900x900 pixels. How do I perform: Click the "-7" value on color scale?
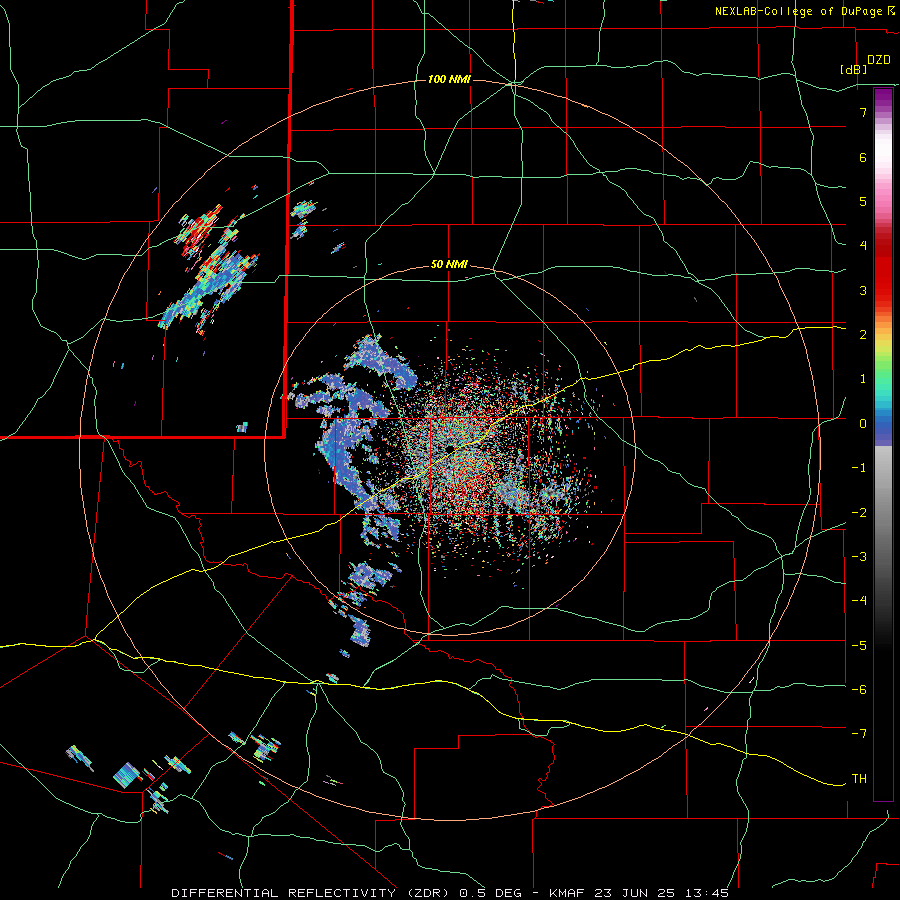point(859,734)
